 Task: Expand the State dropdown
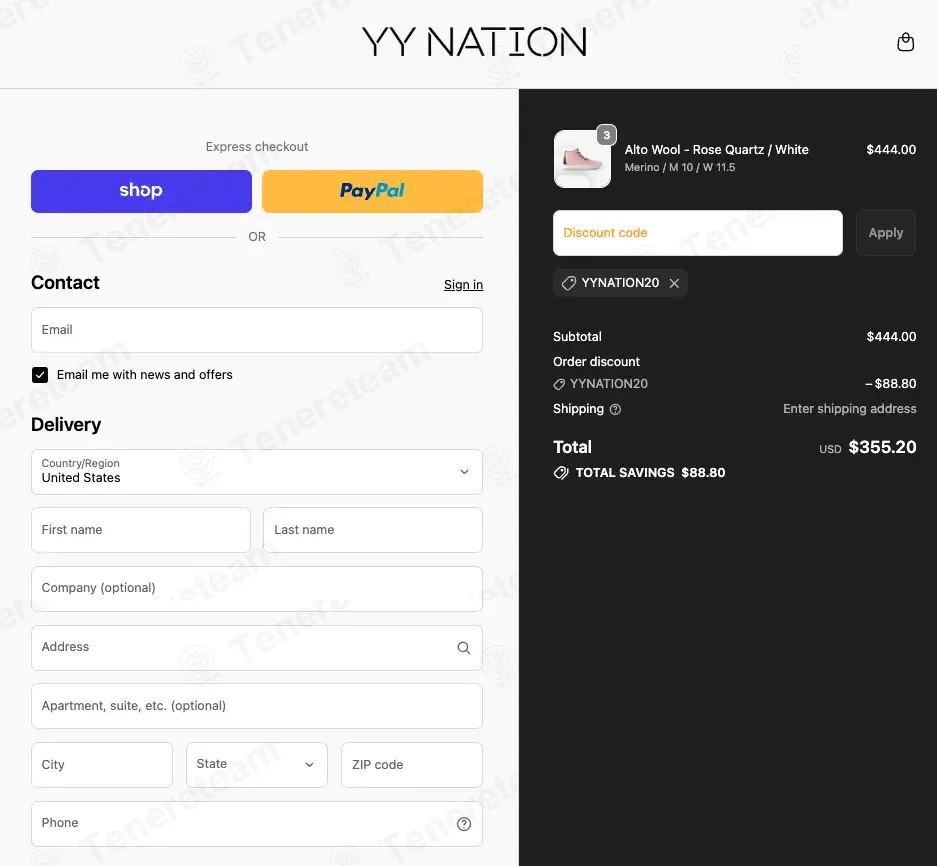point(257,764)
